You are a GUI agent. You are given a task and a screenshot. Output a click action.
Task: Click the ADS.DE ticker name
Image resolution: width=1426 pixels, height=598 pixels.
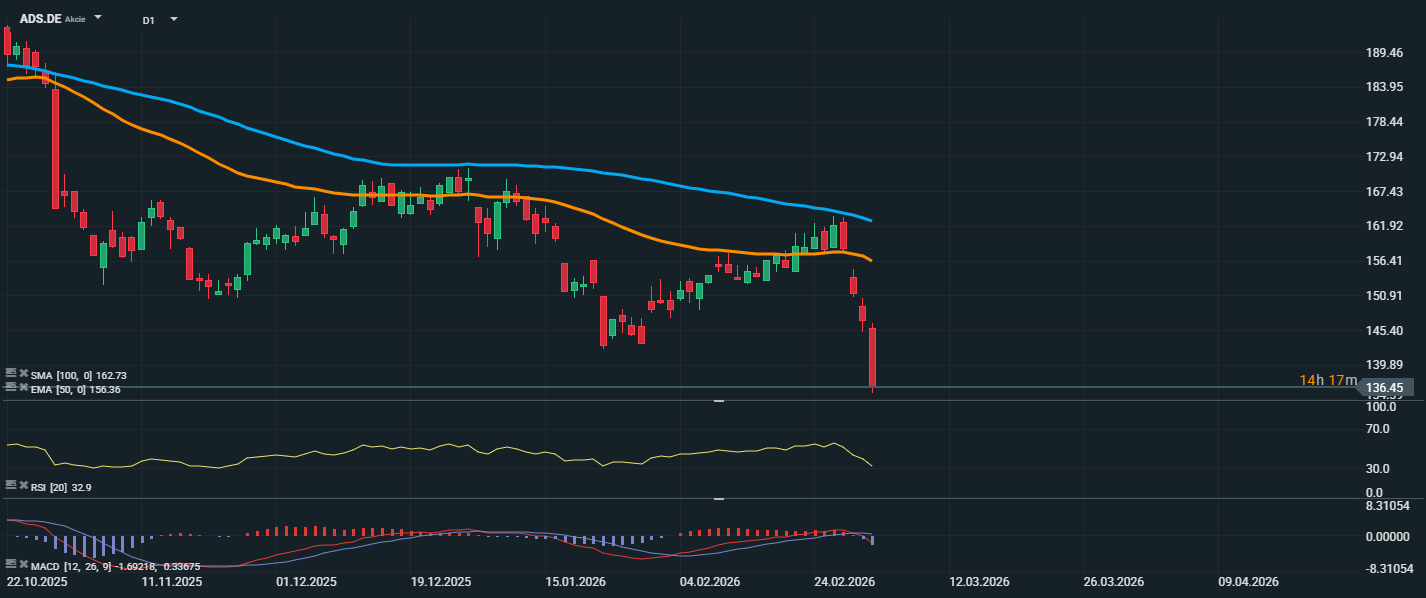[x=41, y=19]
